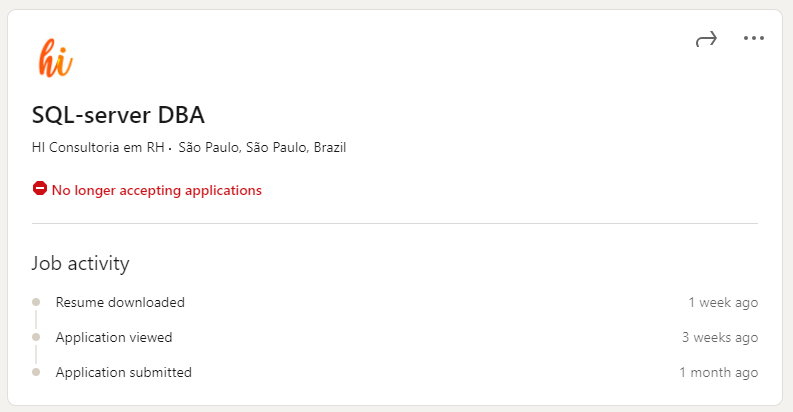Click the orange HI company logo
This screenshot has height=412, width=793.
click(x=55, y=58)
